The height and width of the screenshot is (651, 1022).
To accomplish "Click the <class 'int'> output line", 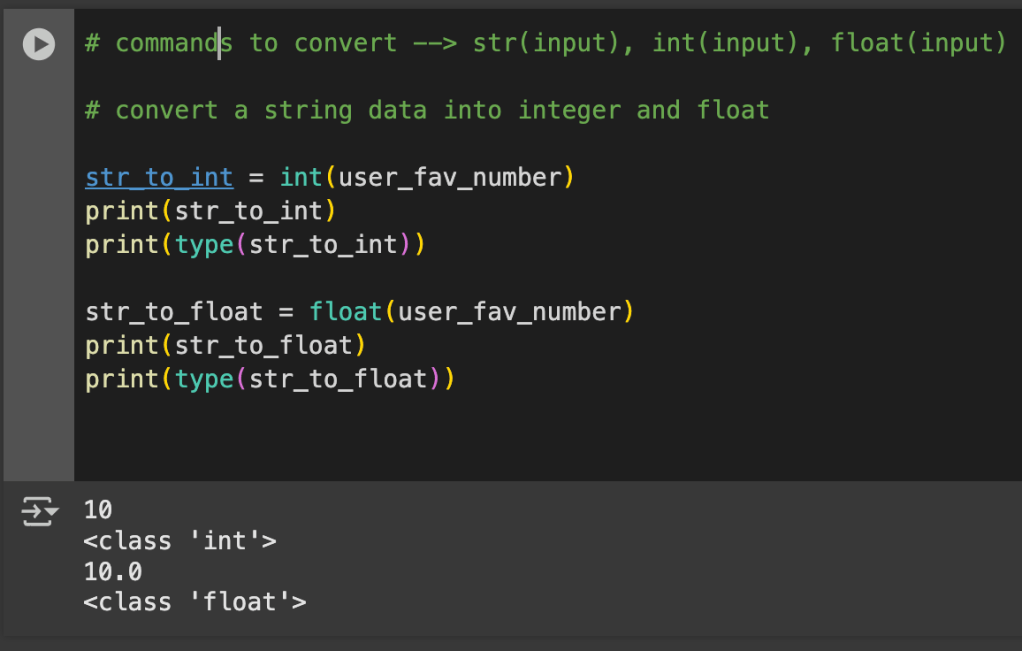I will (180, 542).
